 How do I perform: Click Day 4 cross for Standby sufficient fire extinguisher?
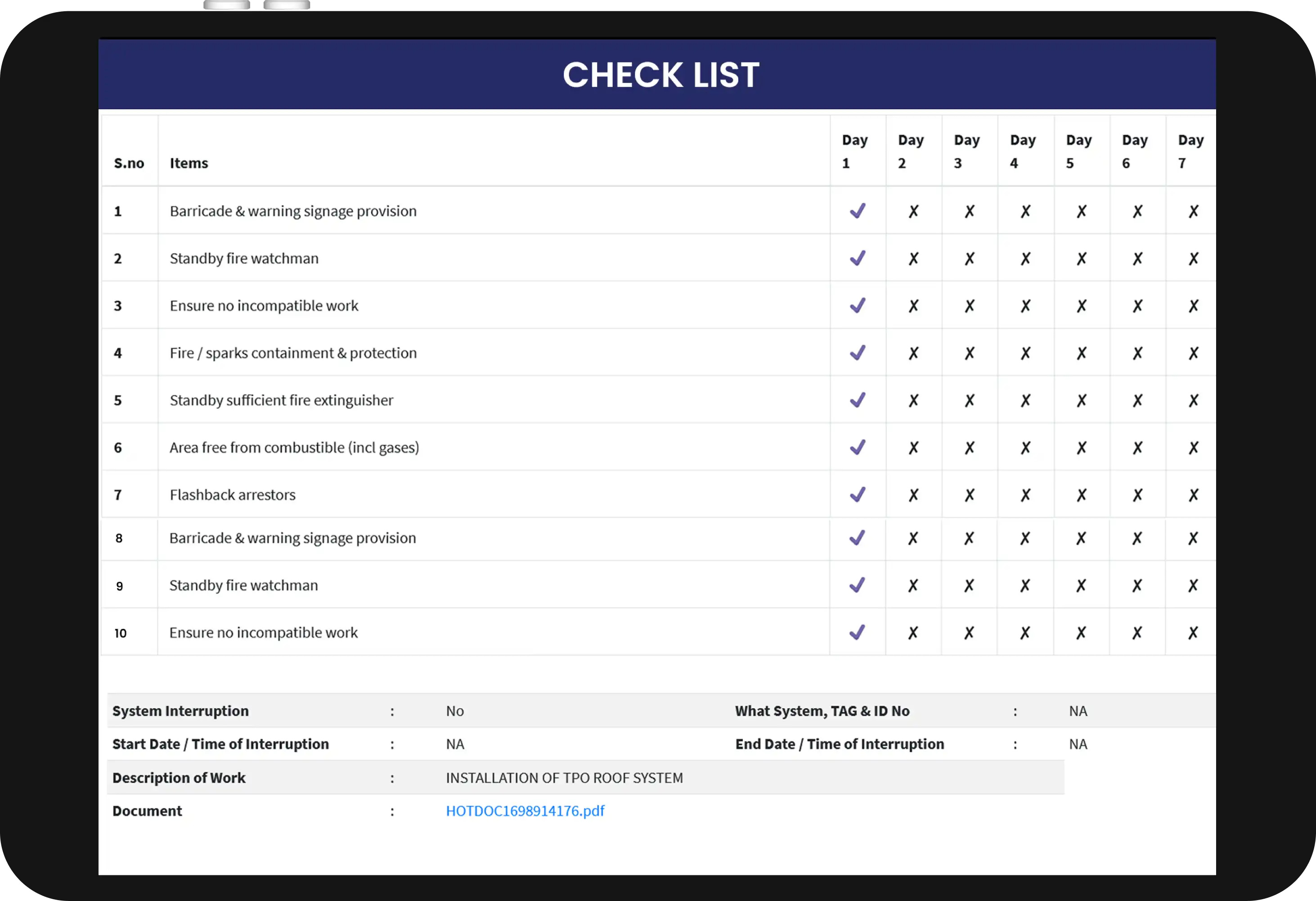click(x=1025, y=400)
